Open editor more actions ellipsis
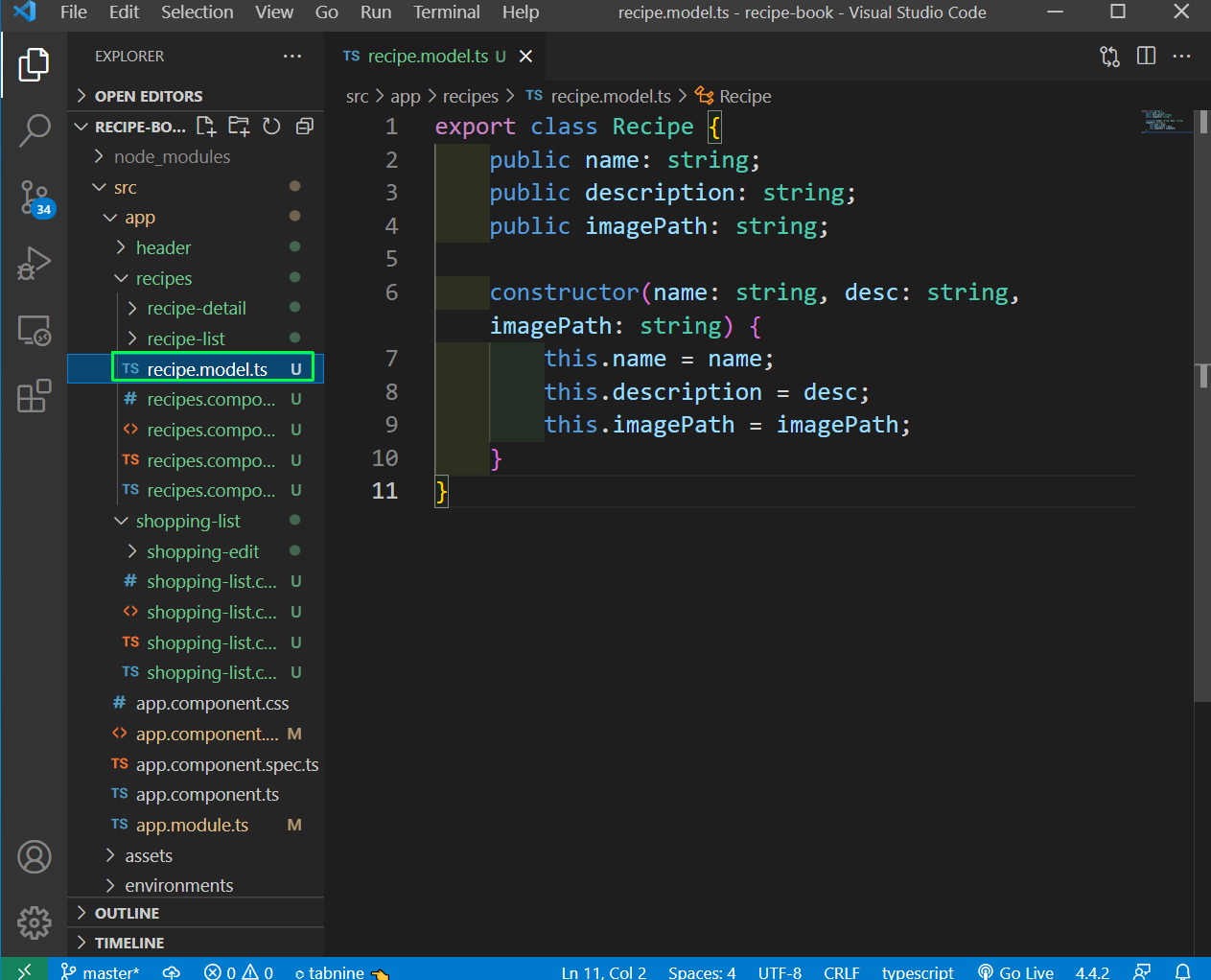1211x980 pixels. pyautogui.click(x=1181, y=57)
